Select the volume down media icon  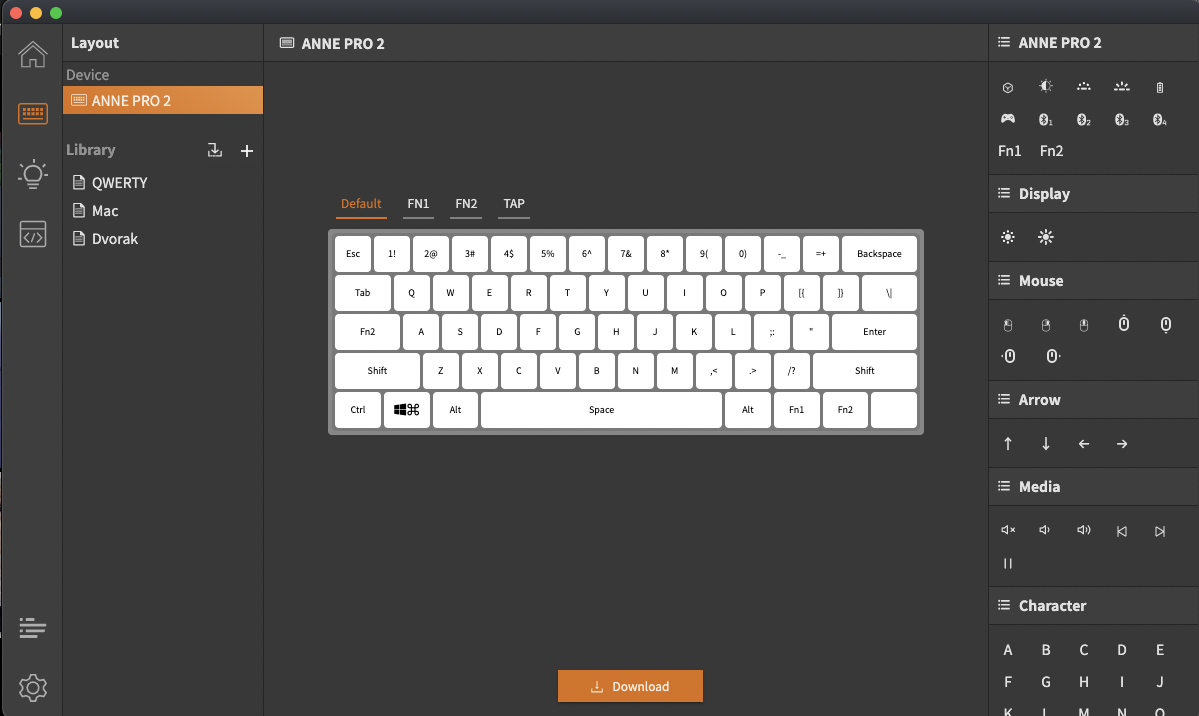pyautogui.click(x=1045, y=530)
